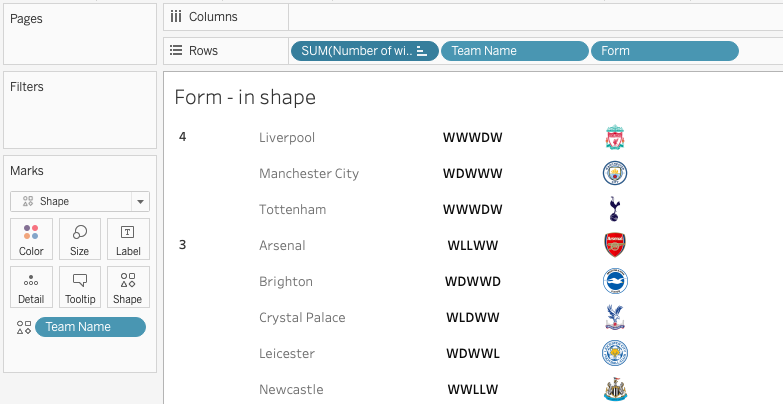The height and width of the screenshot is (404, 783).
Task: Select the Crystal Palace eagle crest
Action: [615, 318]
